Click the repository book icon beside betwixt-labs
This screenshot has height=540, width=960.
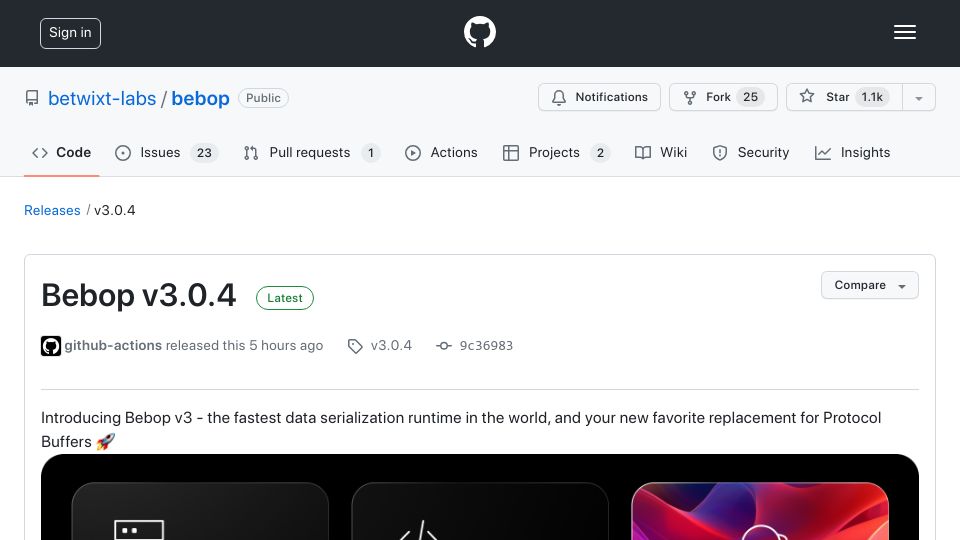(x=32, y=98)
